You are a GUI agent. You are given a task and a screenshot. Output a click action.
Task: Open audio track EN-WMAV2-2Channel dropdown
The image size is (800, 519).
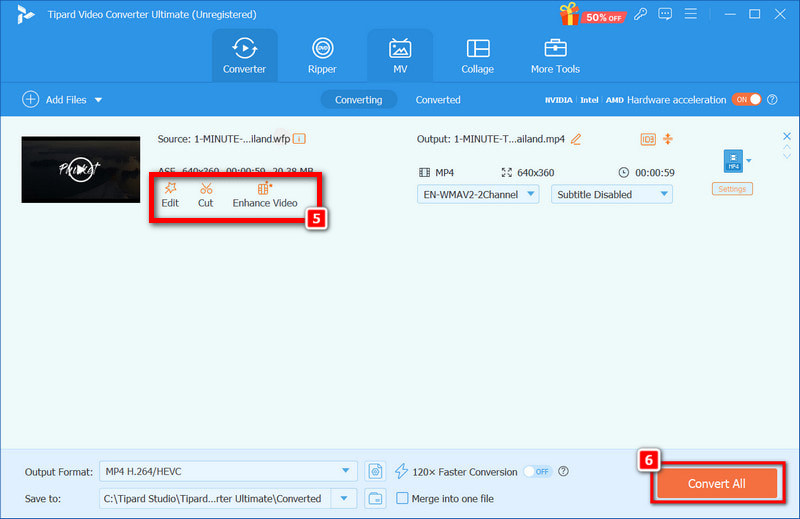(x=478, y=194)
